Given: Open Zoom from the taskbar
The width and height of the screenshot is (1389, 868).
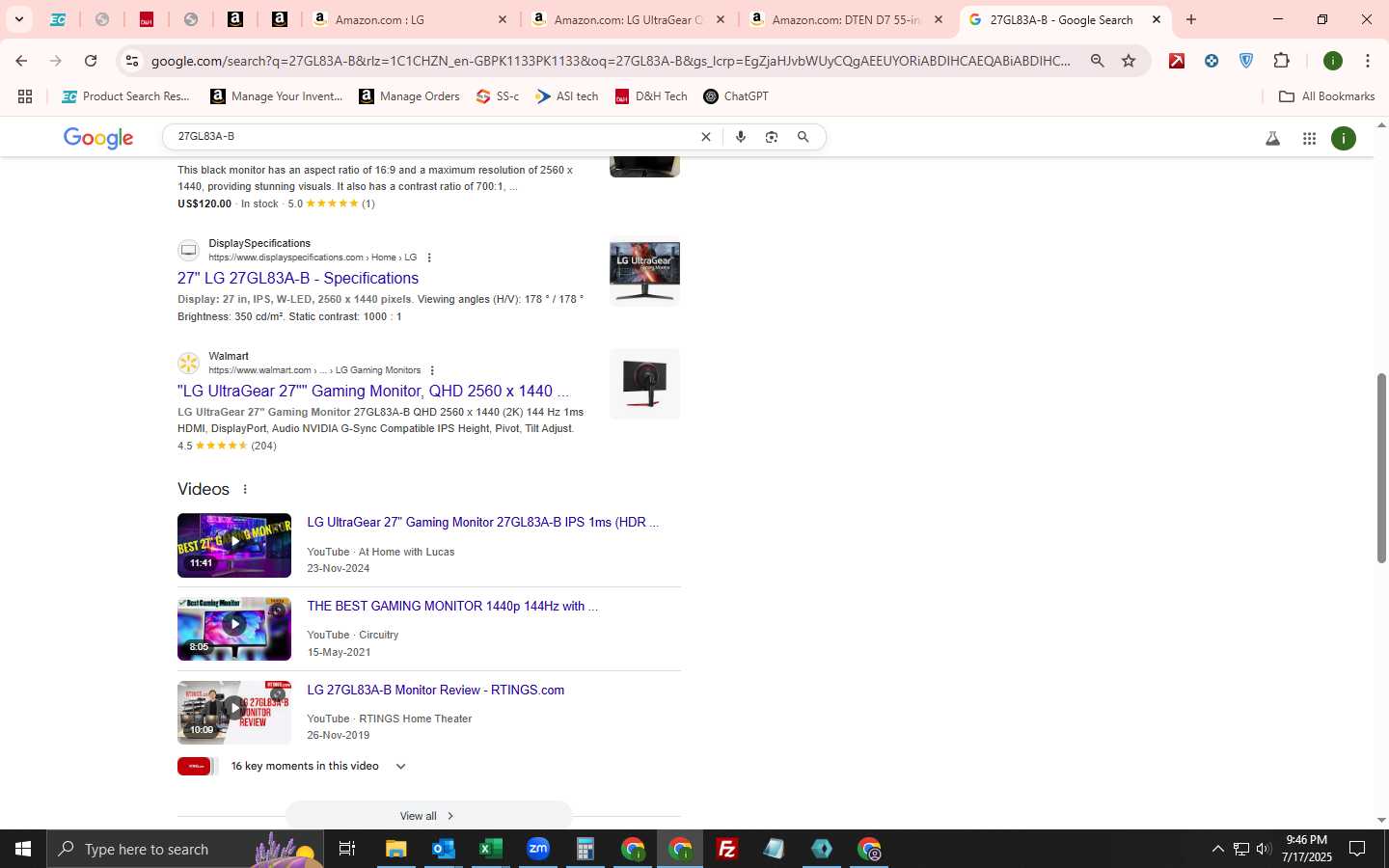Looking at the screenshot, I should click(x=538, y=849).
